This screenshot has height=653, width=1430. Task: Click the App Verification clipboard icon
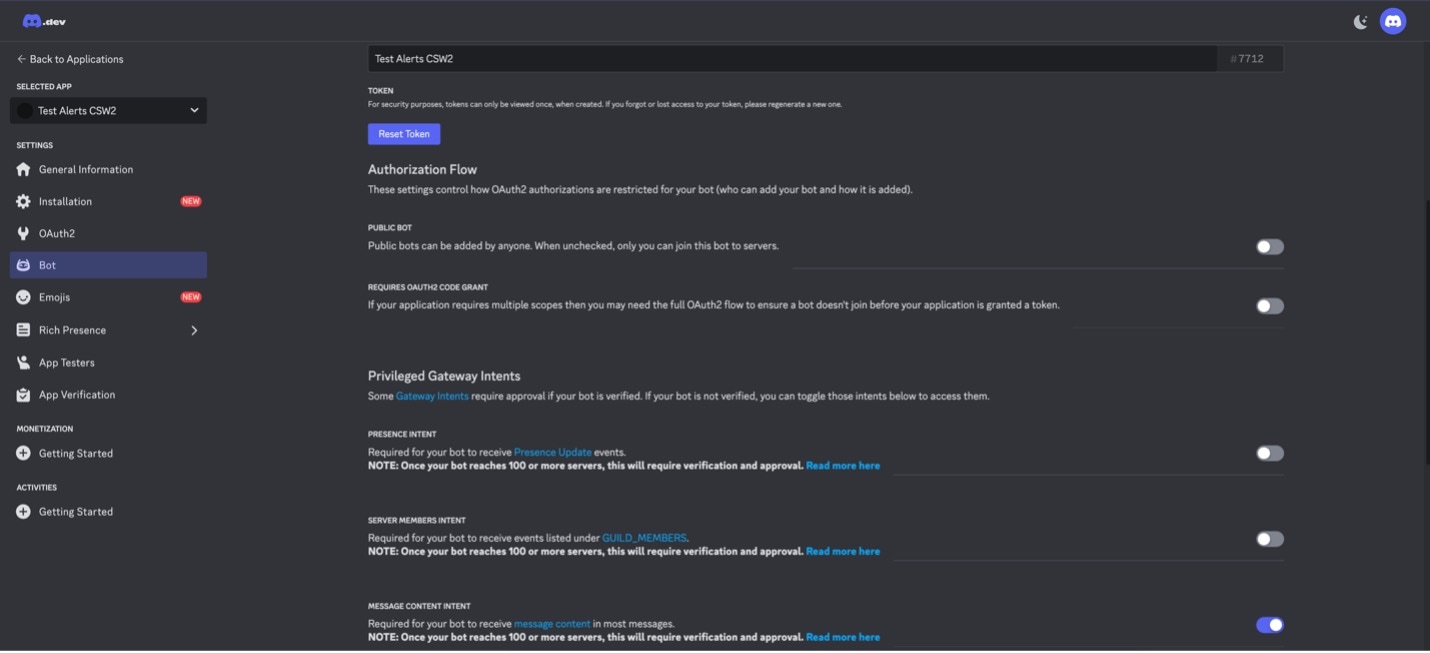(x=23, y=395)
